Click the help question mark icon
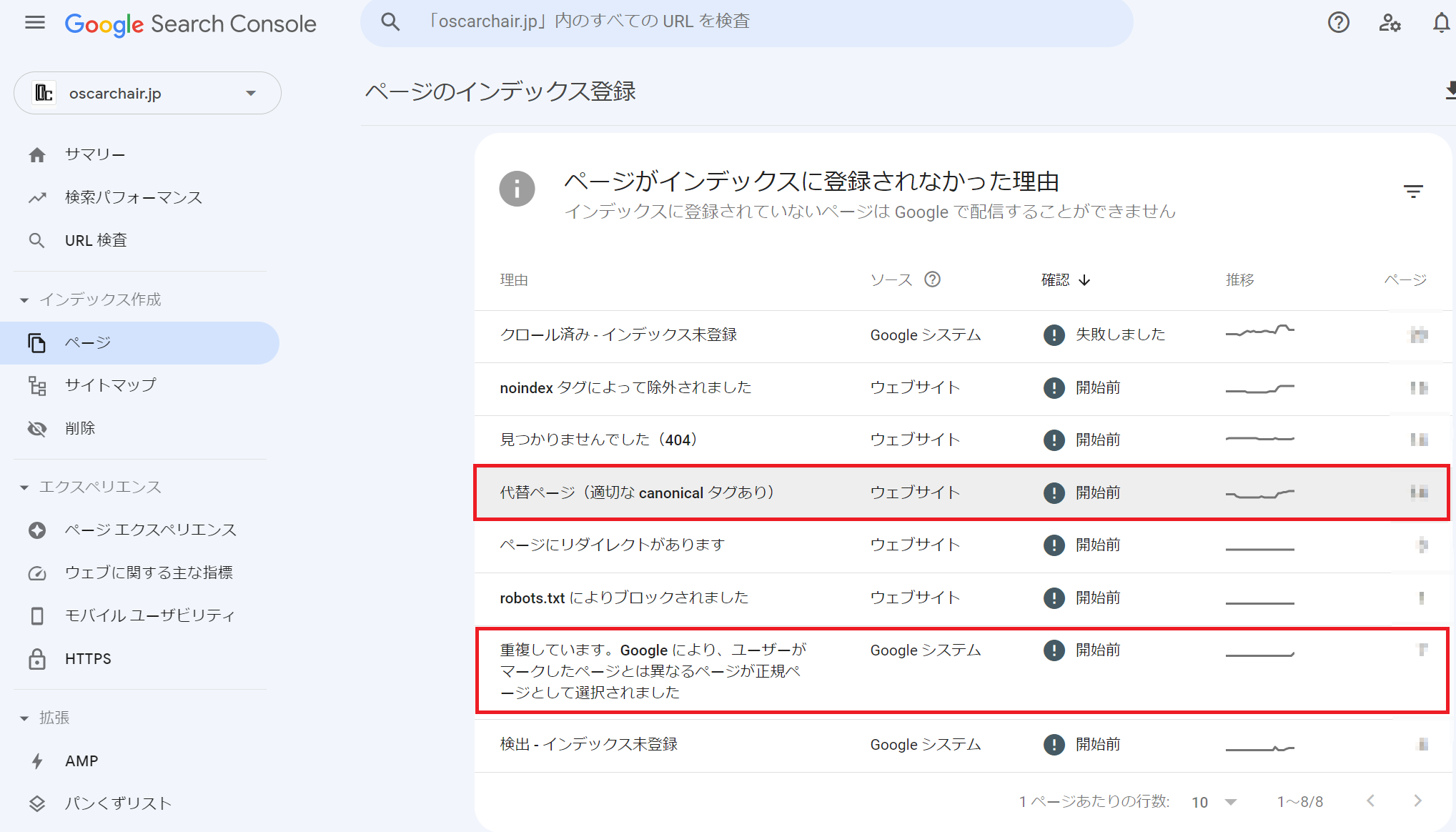Image resolution: width=1456 pixels, height=832 pixels. 1338,23
